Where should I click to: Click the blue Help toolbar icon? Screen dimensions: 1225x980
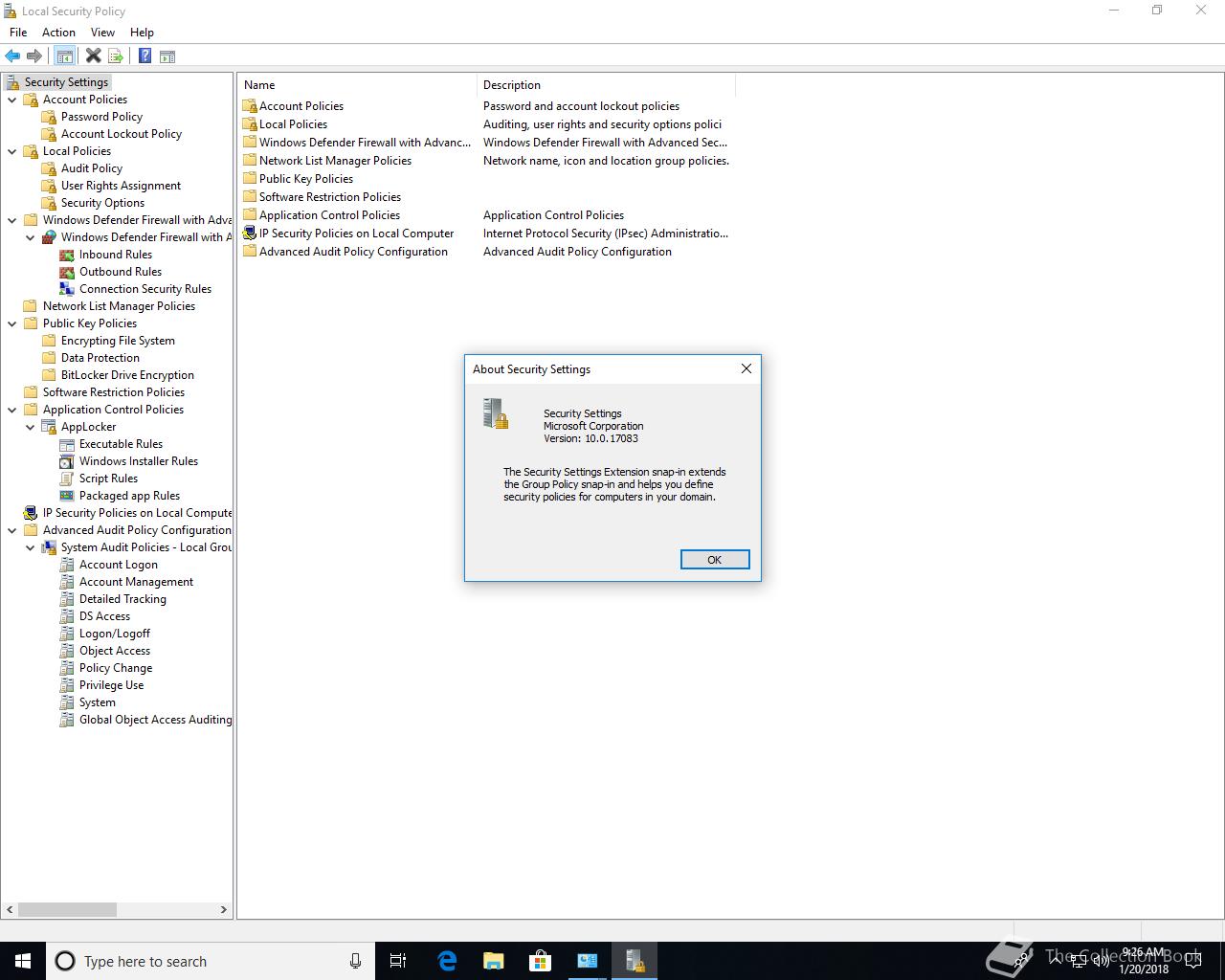pyautogui.click(x=145, y=56)
